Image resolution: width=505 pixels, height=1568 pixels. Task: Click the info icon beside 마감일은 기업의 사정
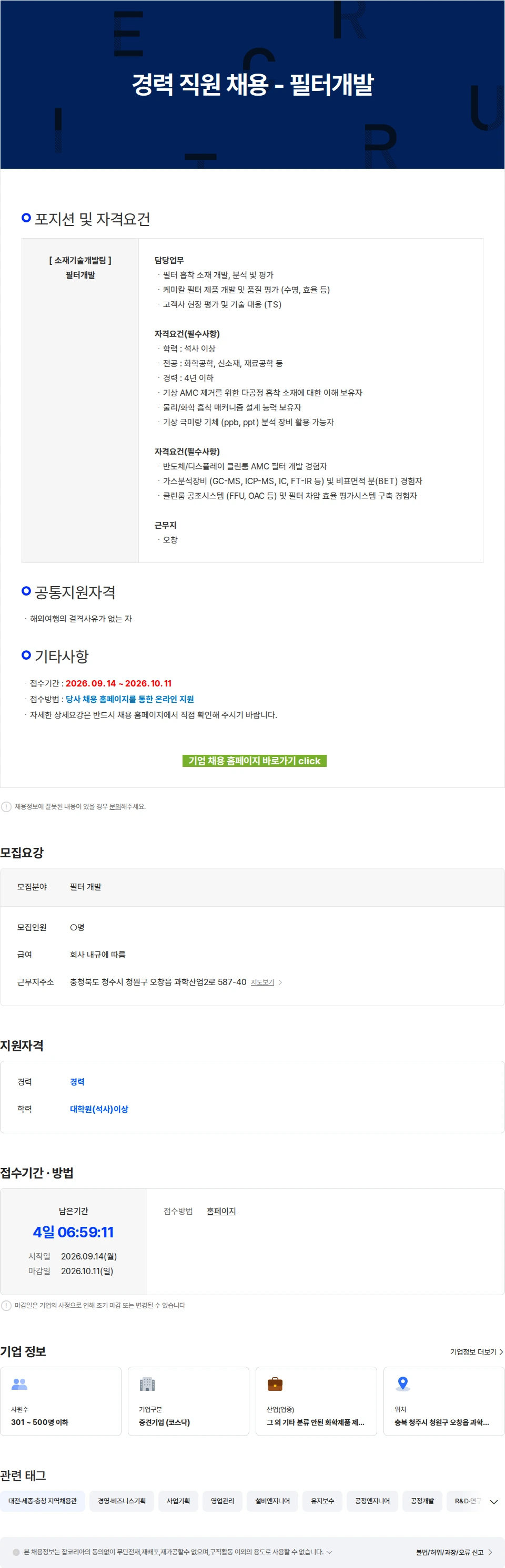click(x=6, y=1305)
